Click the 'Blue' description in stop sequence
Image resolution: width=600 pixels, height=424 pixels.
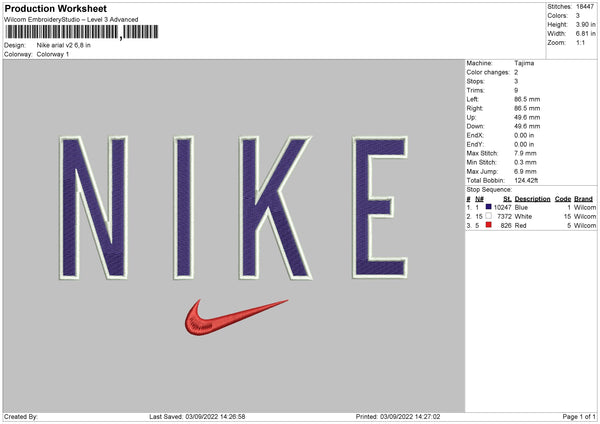[x=521, y=207]
